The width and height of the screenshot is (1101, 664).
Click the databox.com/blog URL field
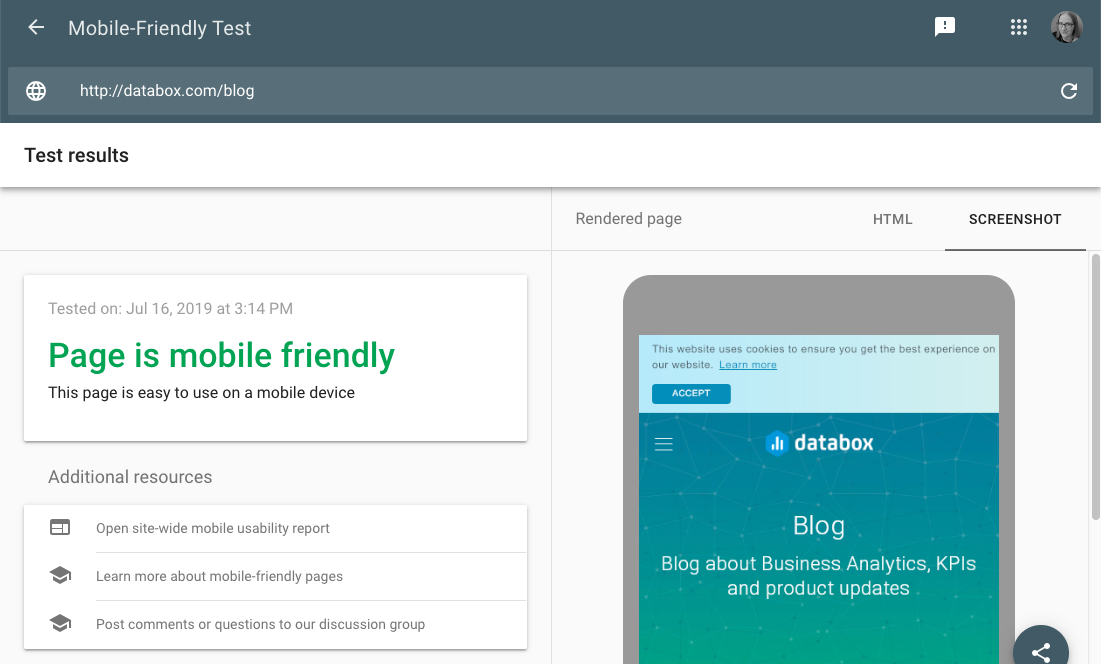550,91
